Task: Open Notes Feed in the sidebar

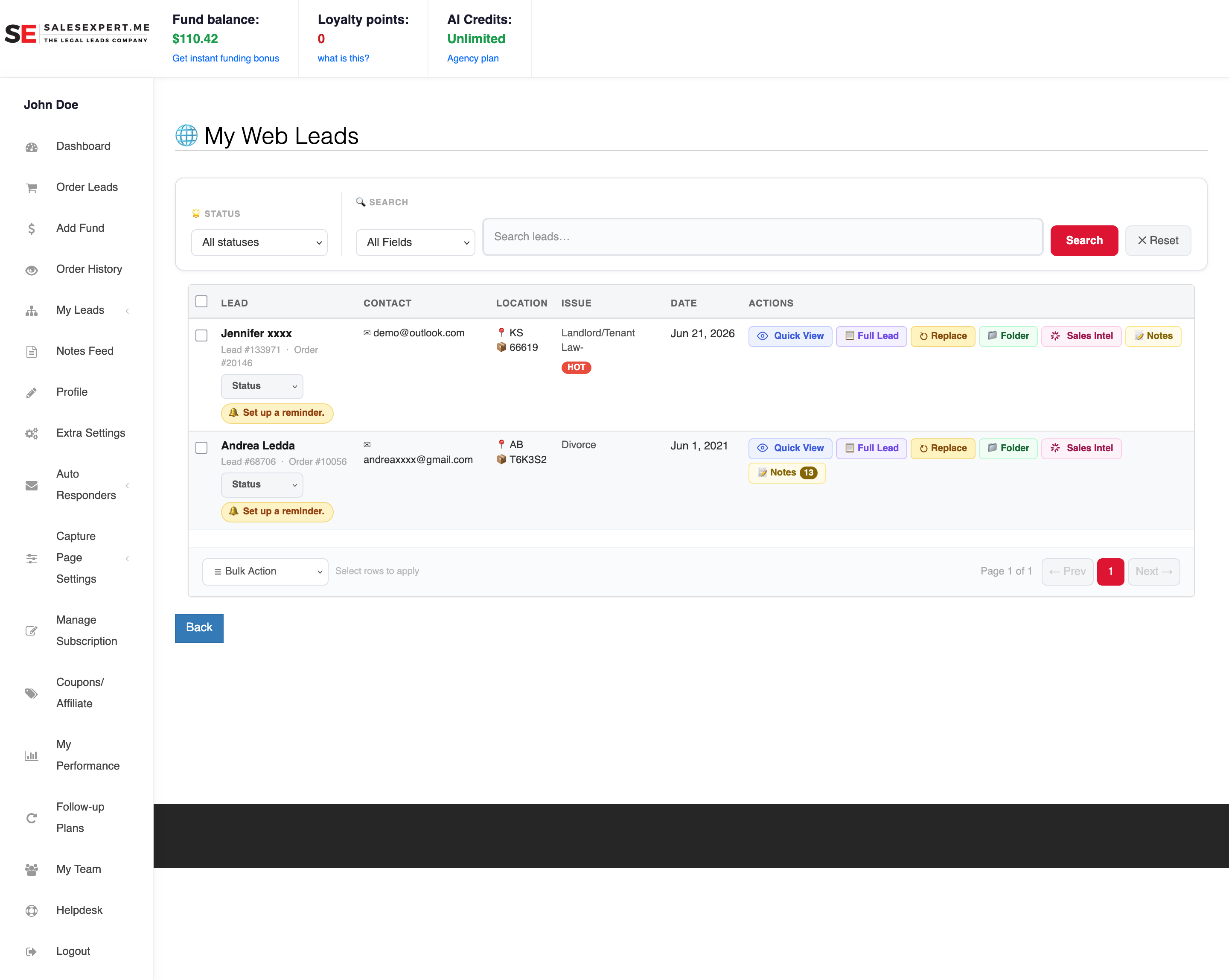Action: tap(84, 351)
